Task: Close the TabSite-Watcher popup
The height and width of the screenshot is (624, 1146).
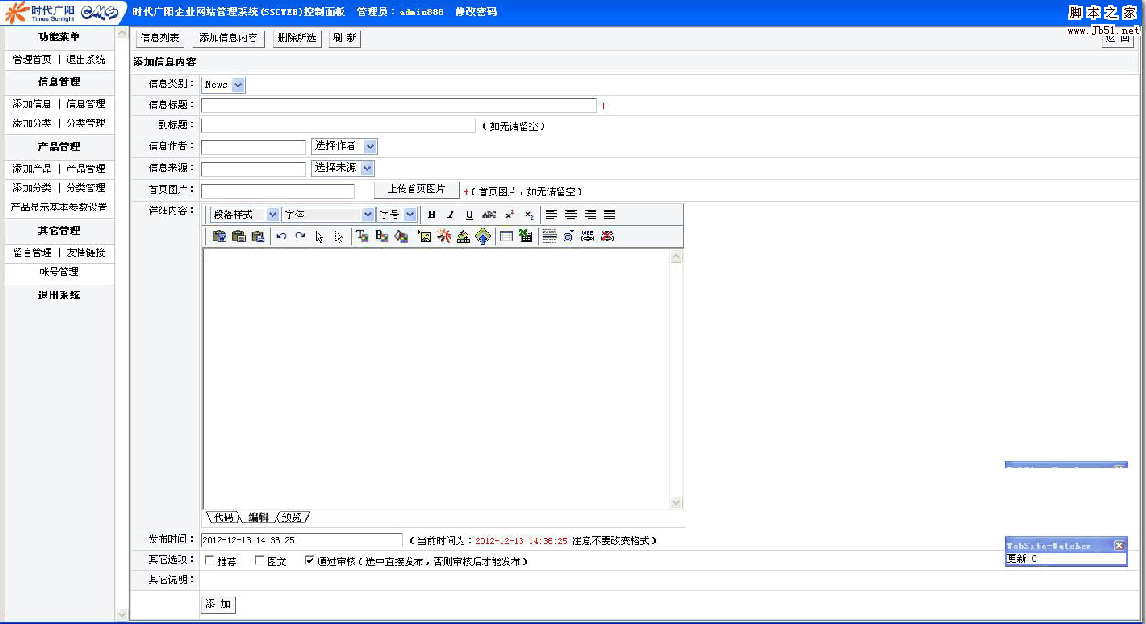Action: click(1119, 546)
